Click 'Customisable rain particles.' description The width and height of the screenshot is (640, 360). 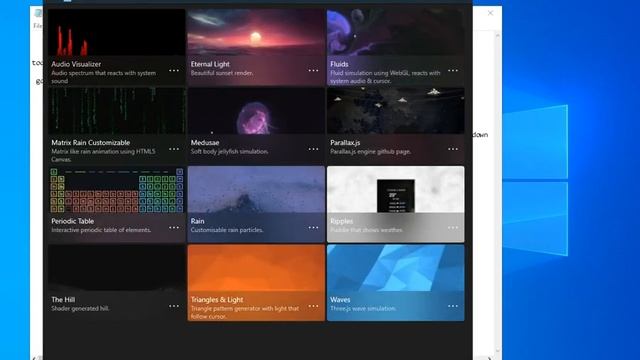click(x=227, y=230)
